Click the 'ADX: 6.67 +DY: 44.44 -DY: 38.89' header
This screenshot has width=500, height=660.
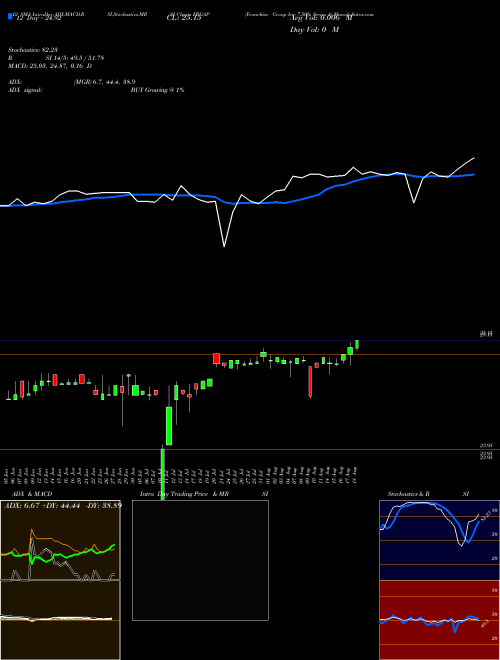(x=63, y=506)
